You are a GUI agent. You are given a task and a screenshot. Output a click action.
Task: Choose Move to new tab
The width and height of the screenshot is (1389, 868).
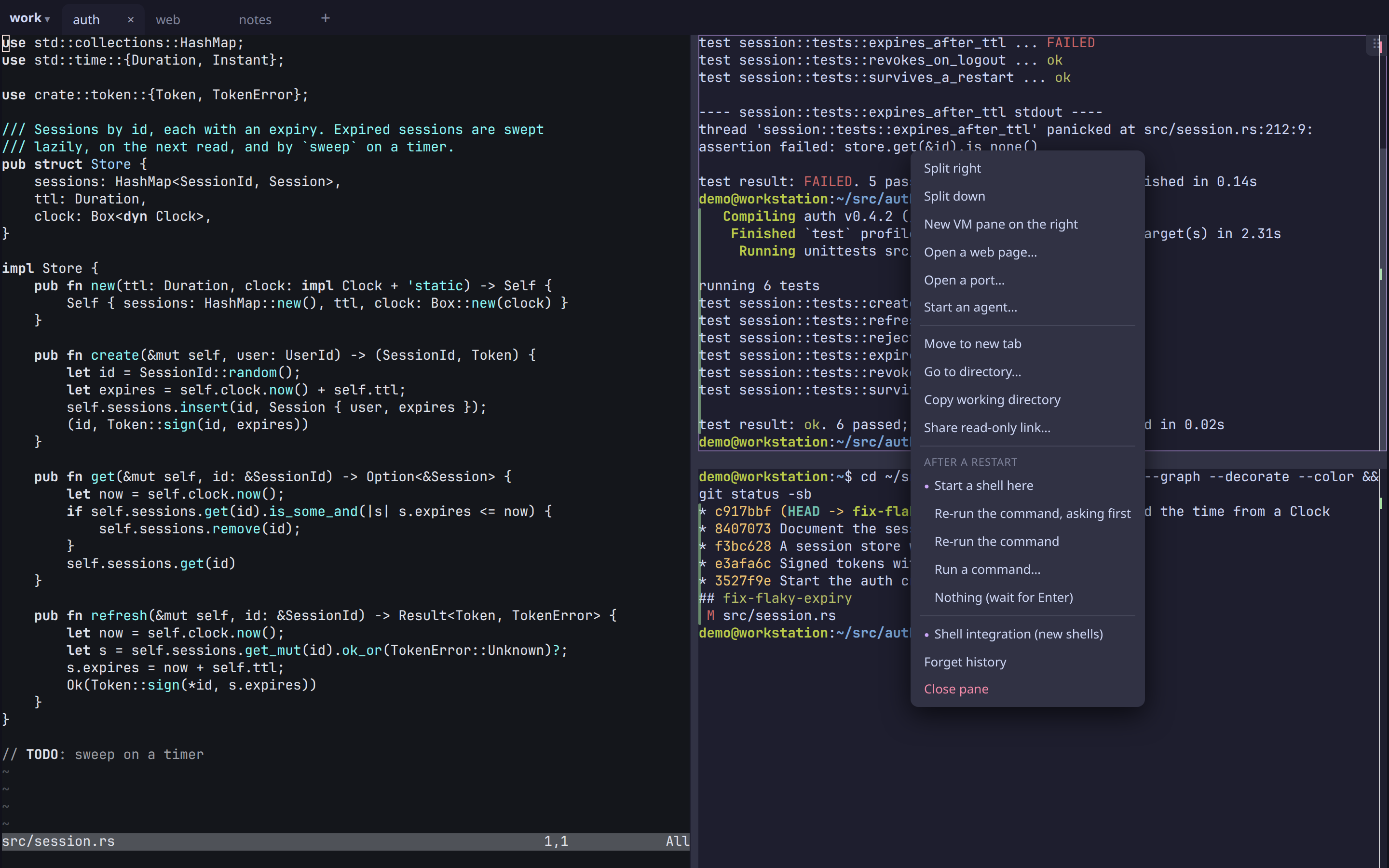click(1027, 344)
